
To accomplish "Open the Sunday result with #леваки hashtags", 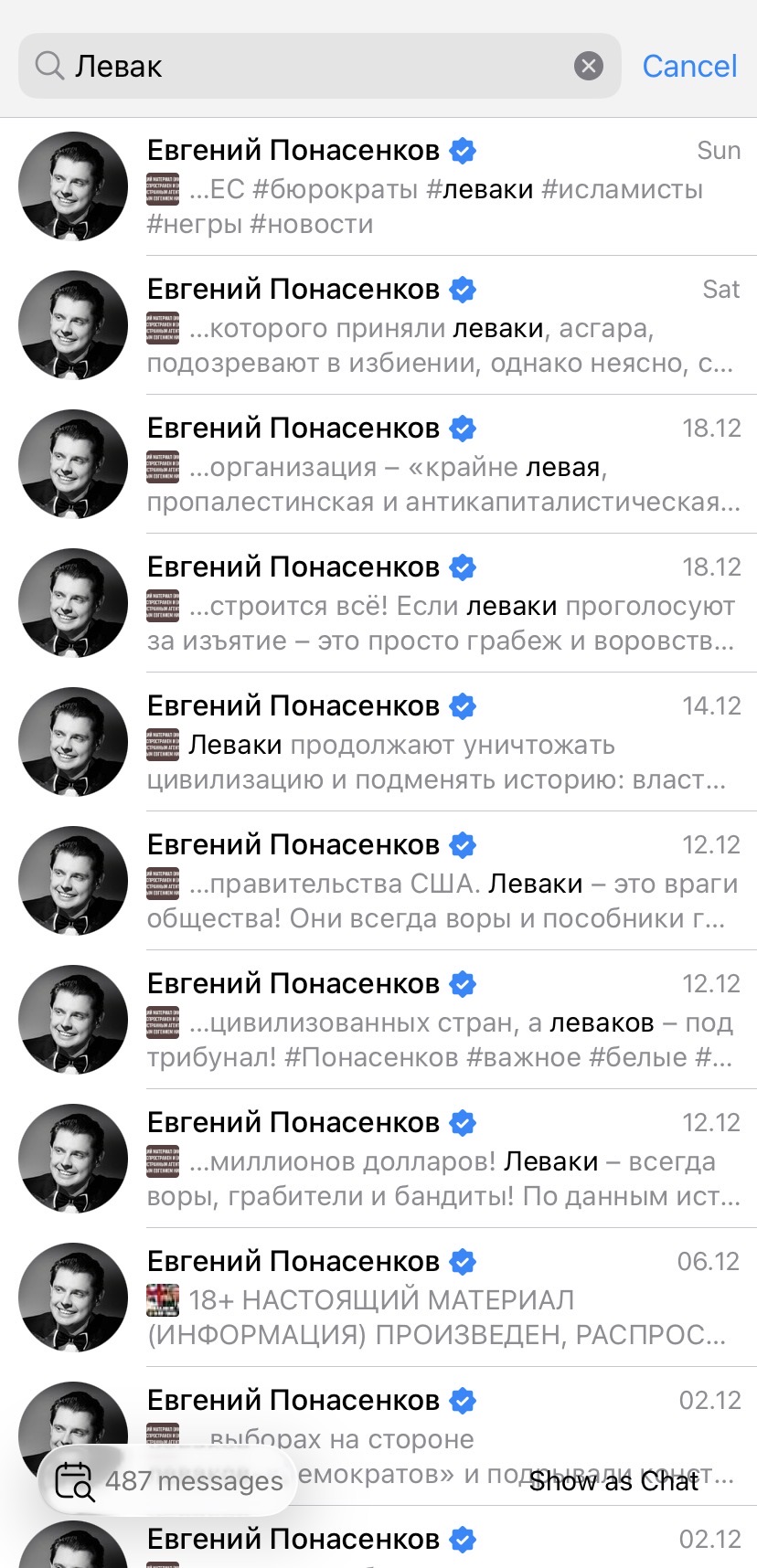I will click(378, 186).
